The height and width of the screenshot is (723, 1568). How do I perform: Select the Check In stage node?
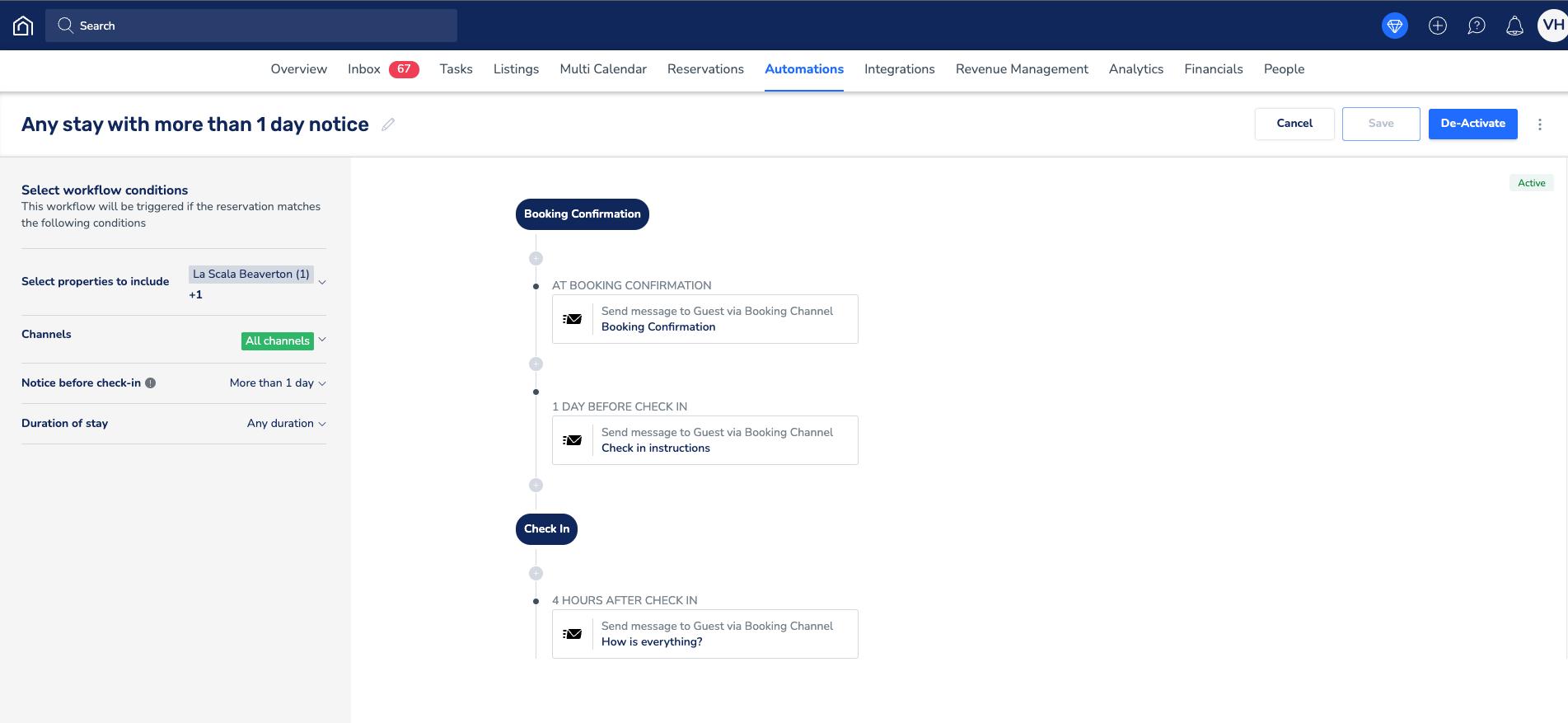pyautogui.click(x=547, y=529)
